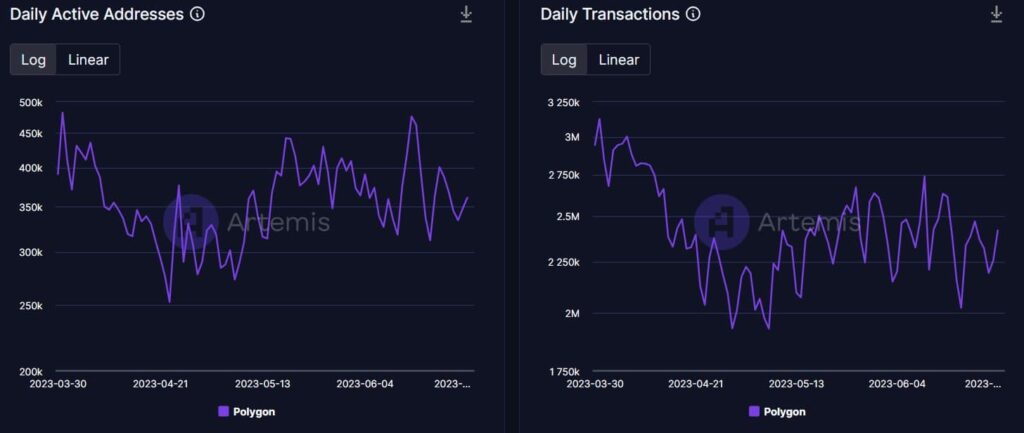Screen dimensions: 1024x433
Task: Toggle Polygon legend label in Active Addresses chart
Action: coord(254,411)
